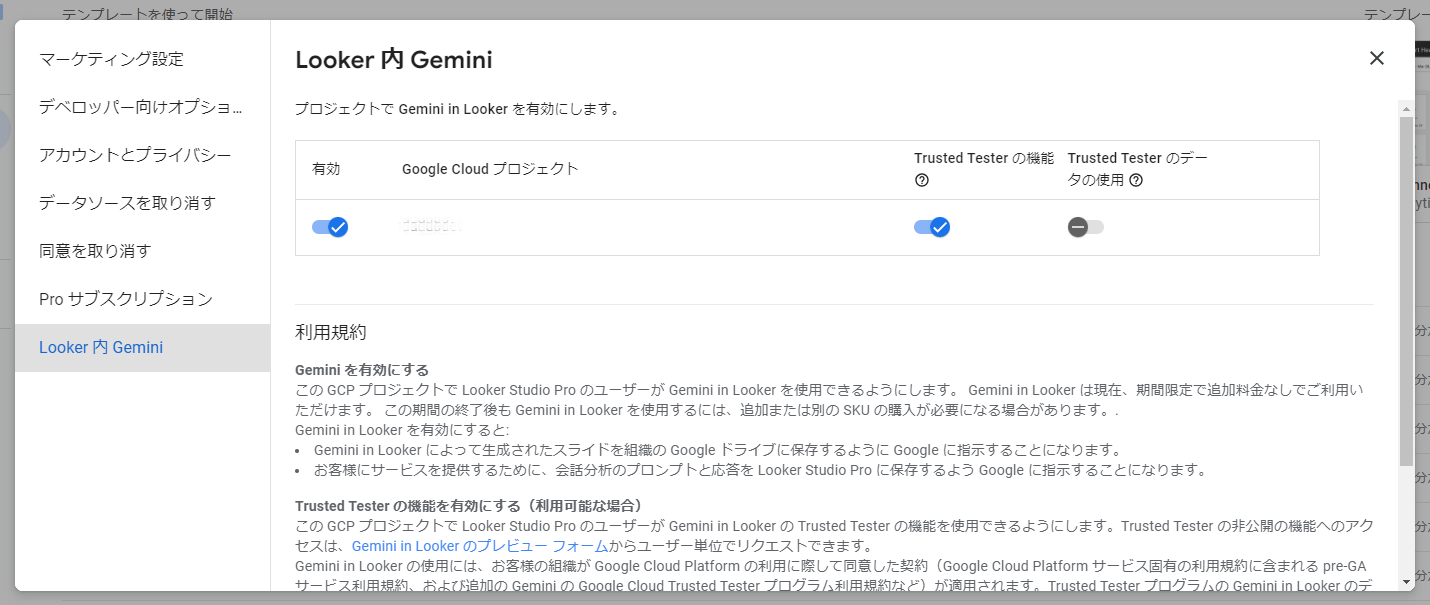This screenshot has width=1430, height=605.
Task: Select Looker 内 Gemini sidebar item
Action: (x=101, y=347)
